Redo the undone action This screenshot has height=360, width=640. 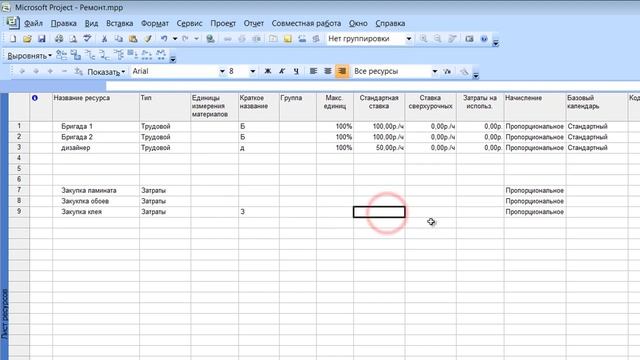pyautogui.click(x=185, y=39)
